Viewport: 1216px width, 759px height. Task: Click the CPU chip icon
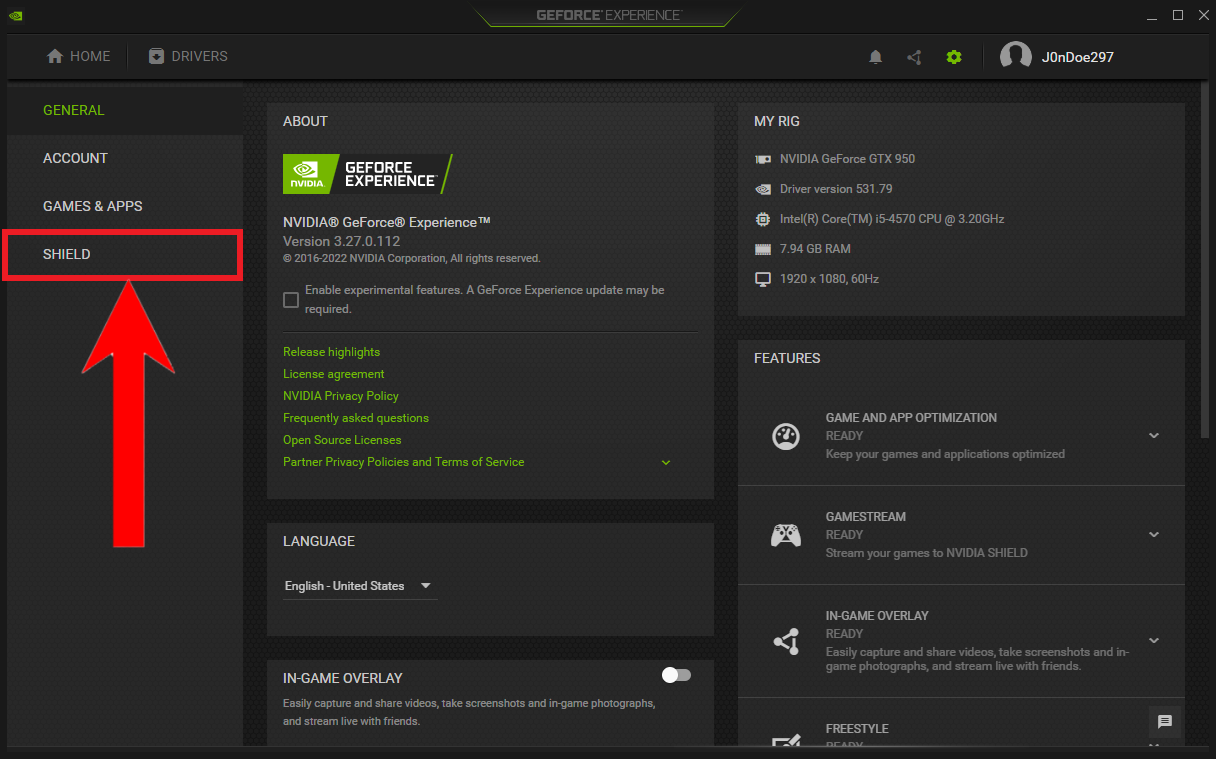[x=763, y=219]
